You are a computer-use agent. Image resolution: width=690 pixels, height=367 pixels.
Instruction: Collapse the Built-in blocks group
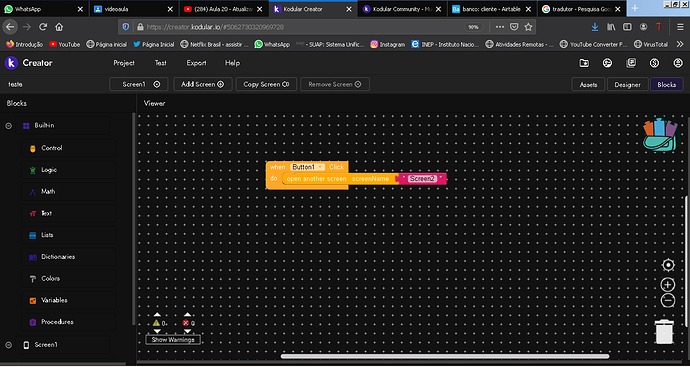tap(8, 126)
